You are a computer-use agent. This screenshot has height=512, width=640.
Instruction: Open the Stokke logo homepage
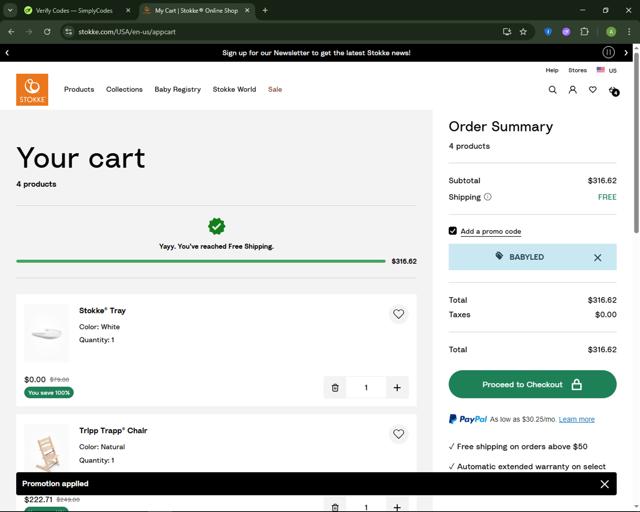pyautogui.click(x=32, y=89)
